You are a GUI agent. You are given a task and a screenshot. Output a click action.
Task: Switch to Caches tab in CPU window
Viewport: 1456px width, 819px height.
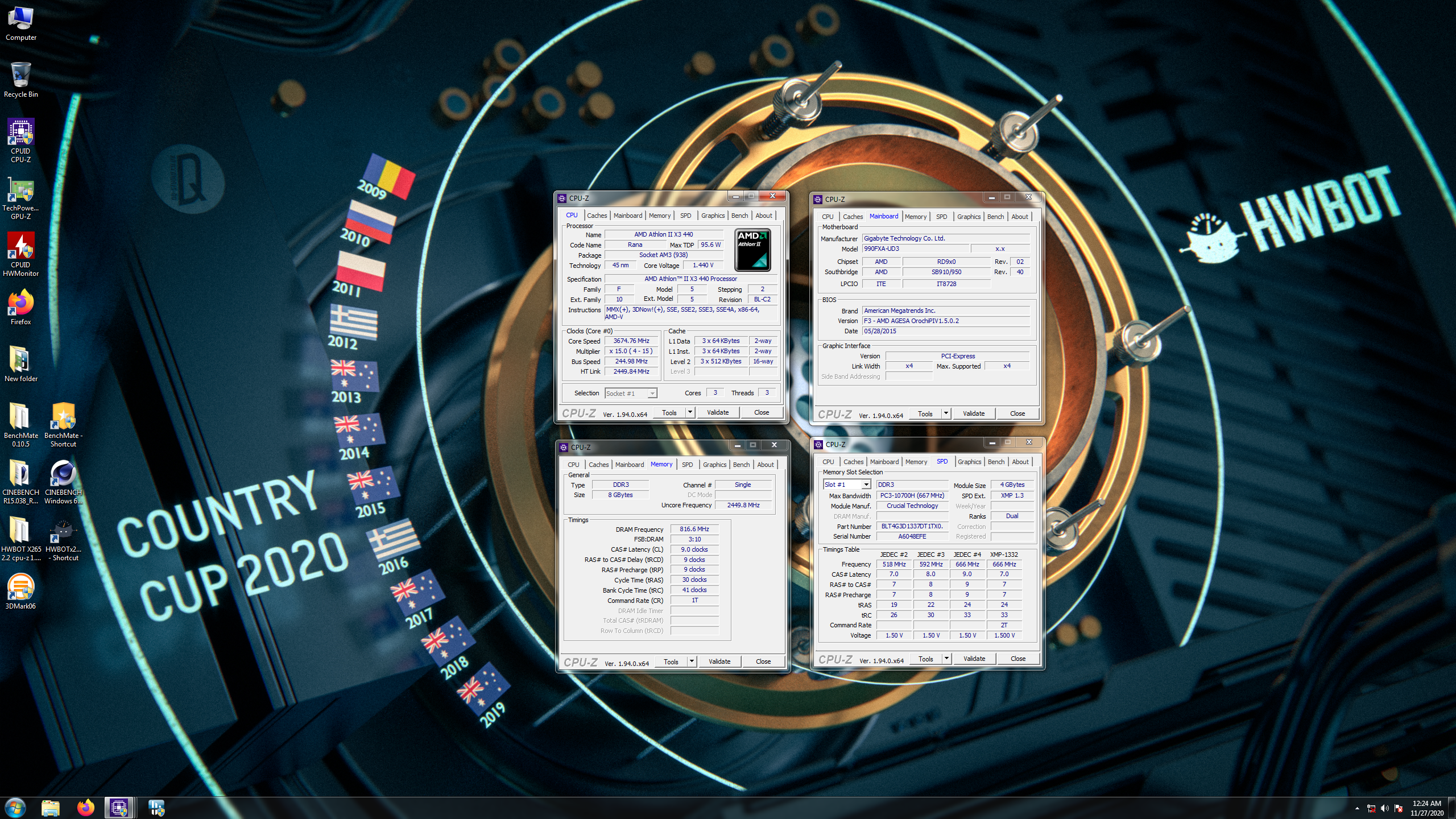(x=597, y=216)
